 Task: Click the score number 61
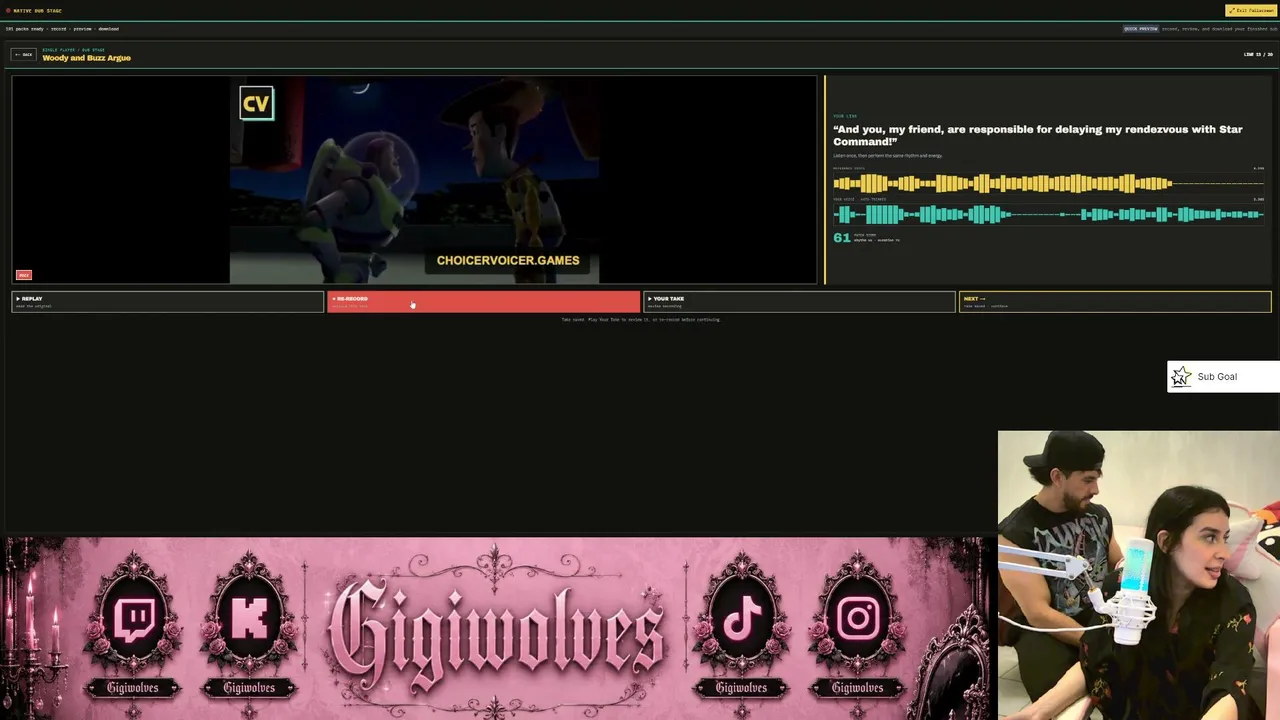[842, 238]
